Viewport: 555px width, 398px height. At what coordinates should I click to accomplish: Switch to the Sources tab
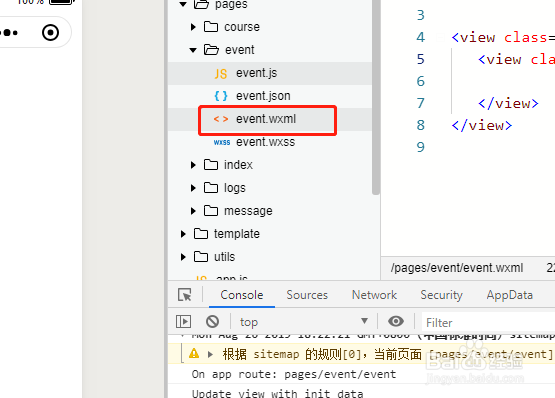pyautogui.click(x=307, y=295)
